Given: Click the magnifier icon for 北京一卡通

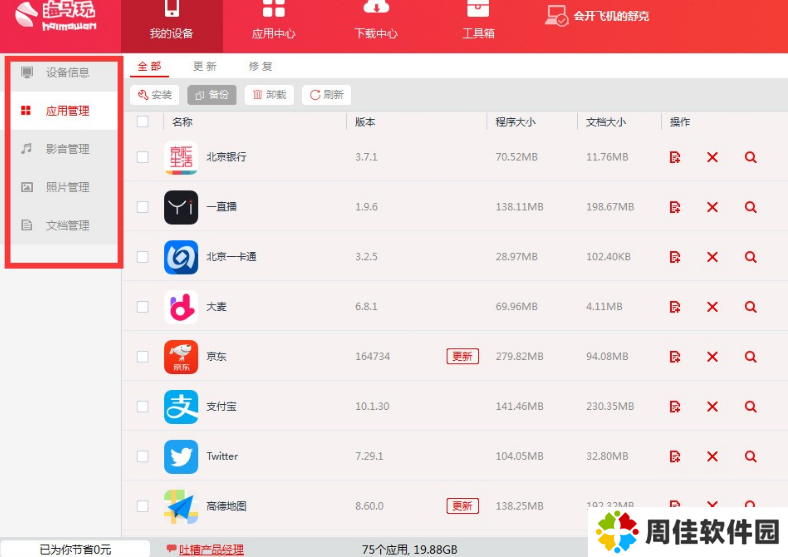Looking at the screenshot, I should (750, 257).
